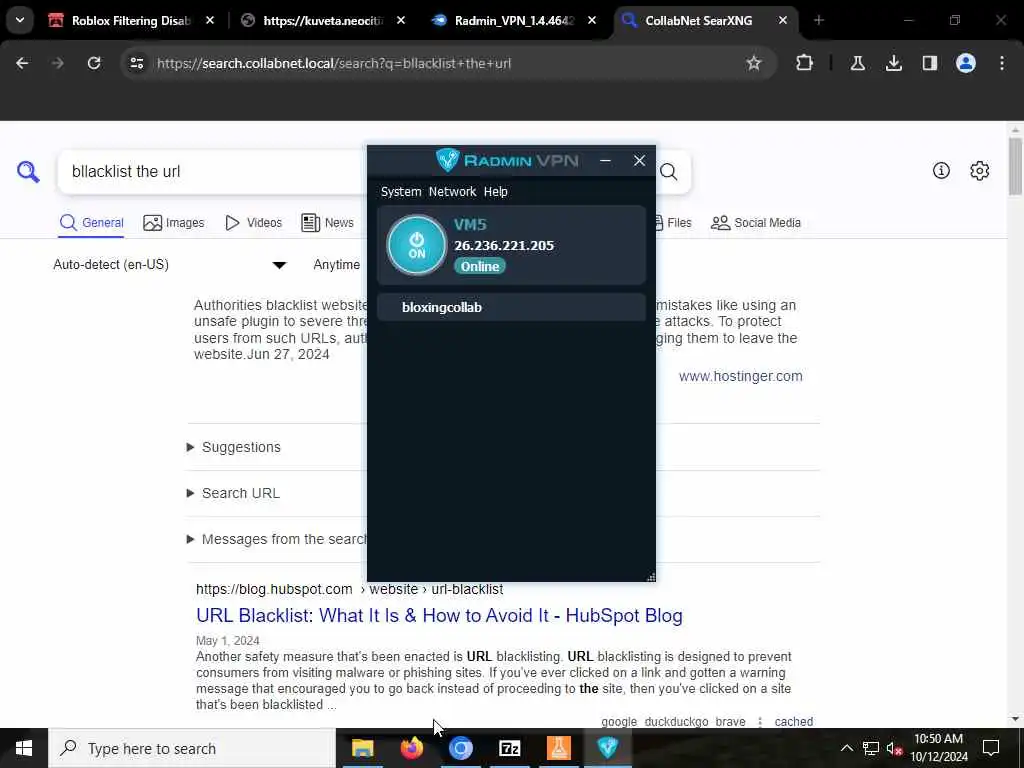Open the orange flask app on taskbar
Viewport: 1024px width, 768px height.
(x=558, y=748)
